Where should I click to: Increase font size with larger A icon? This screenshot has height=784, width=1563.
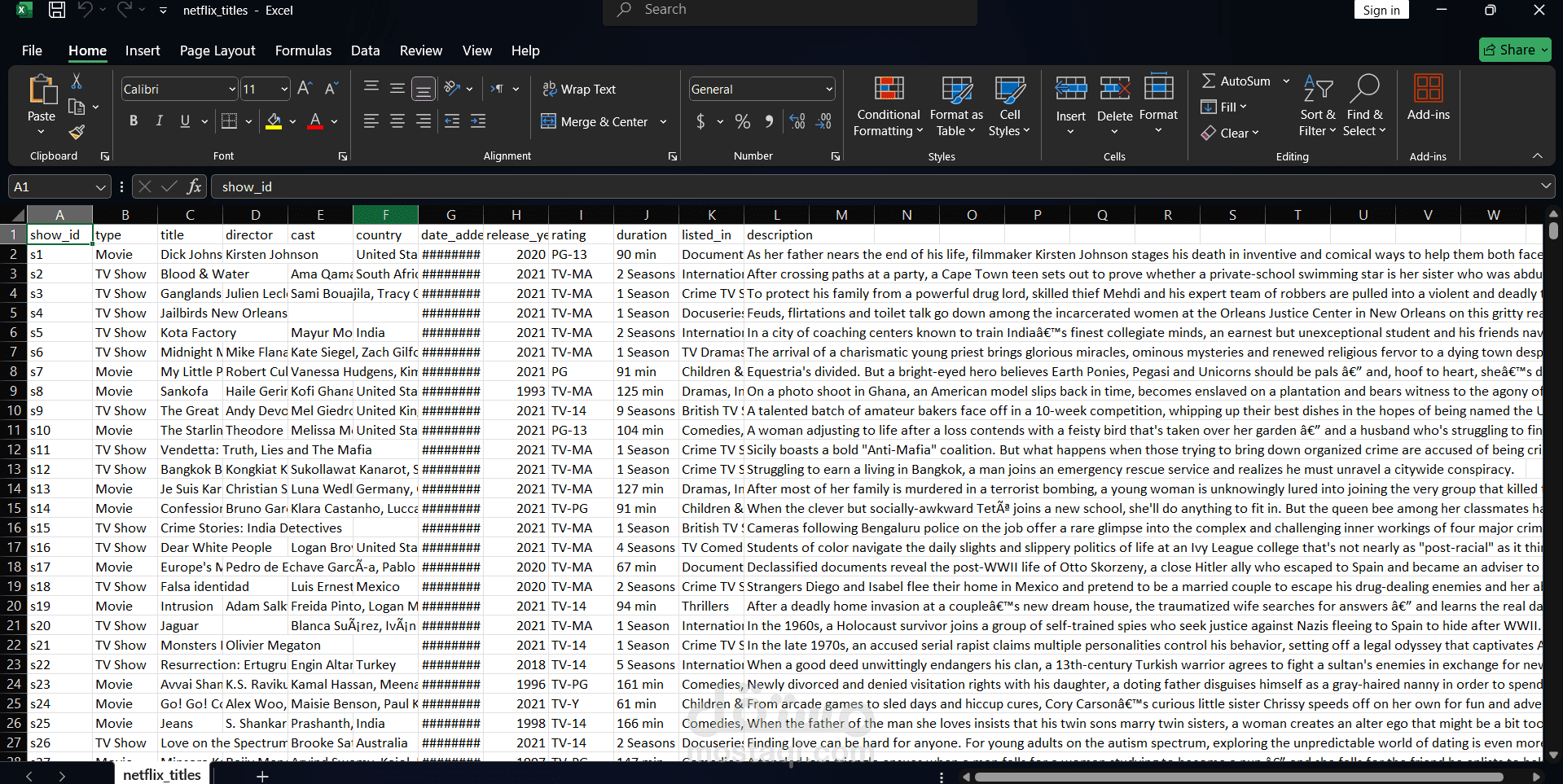point(305,89)
